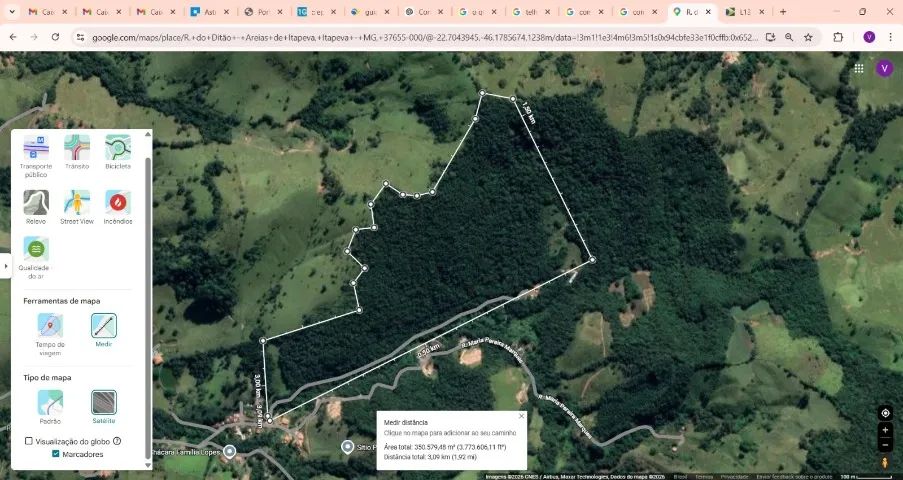Switch to the L13 browser tab
This screenshot has width=903, height=480.
(x=744, y=12)
